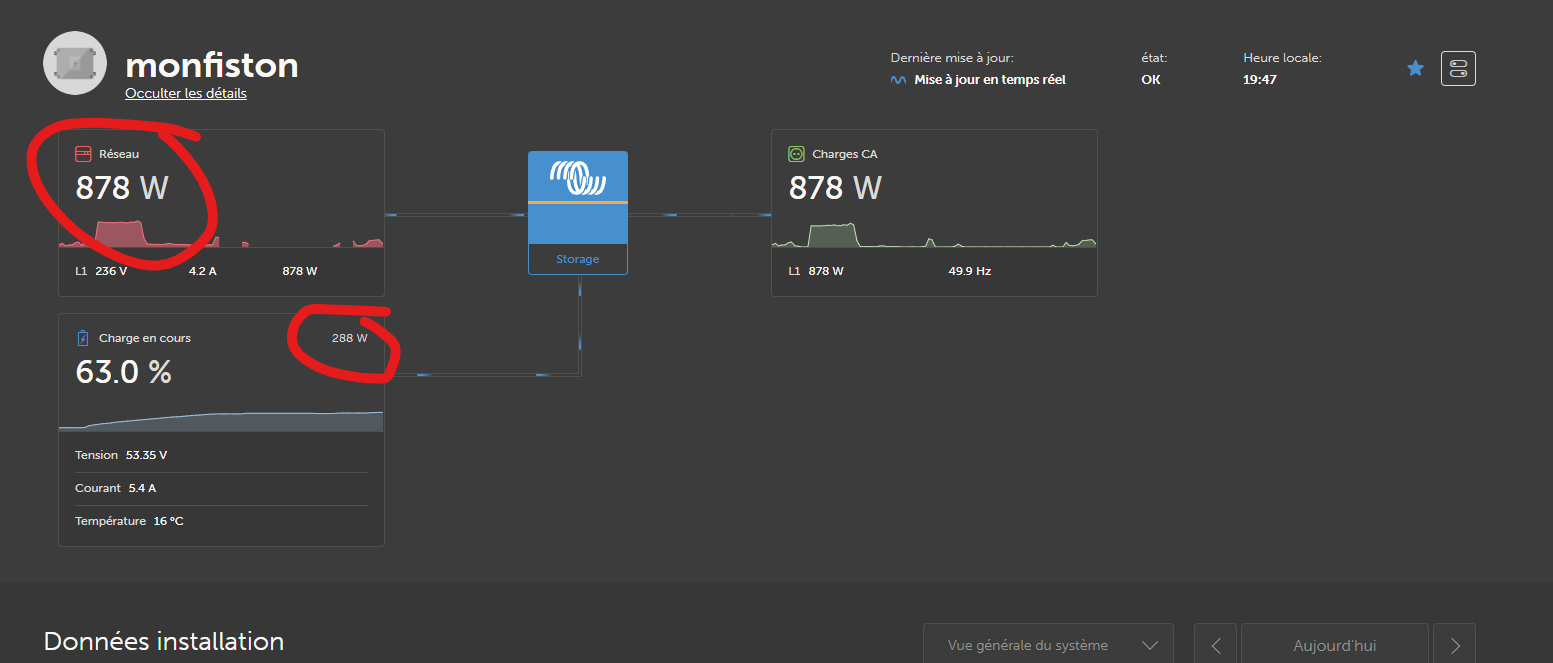Viewport: 1553px width, 663px height.
Task: Click the 236 V grid voltage value
Action: 111,271
